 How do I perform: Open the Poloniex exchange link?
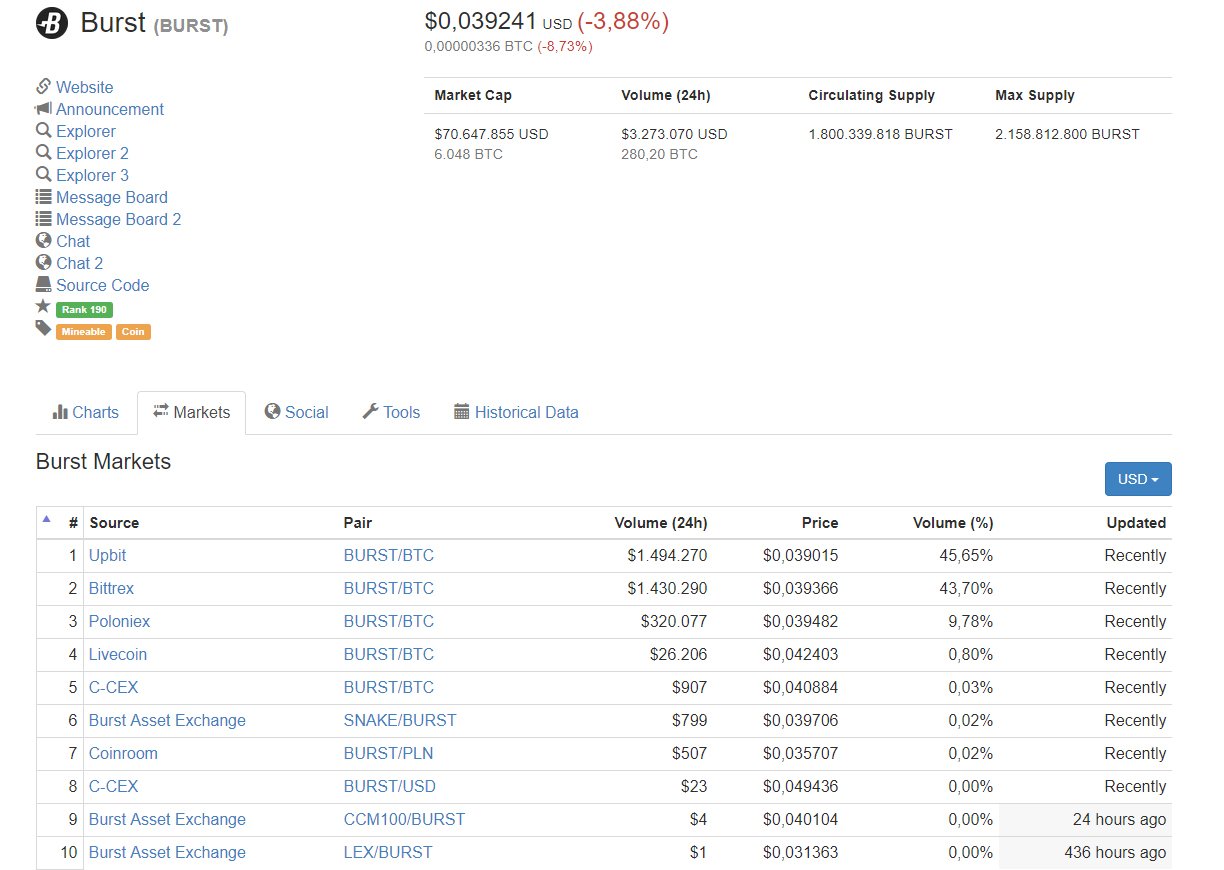click(x=119, y=621)
